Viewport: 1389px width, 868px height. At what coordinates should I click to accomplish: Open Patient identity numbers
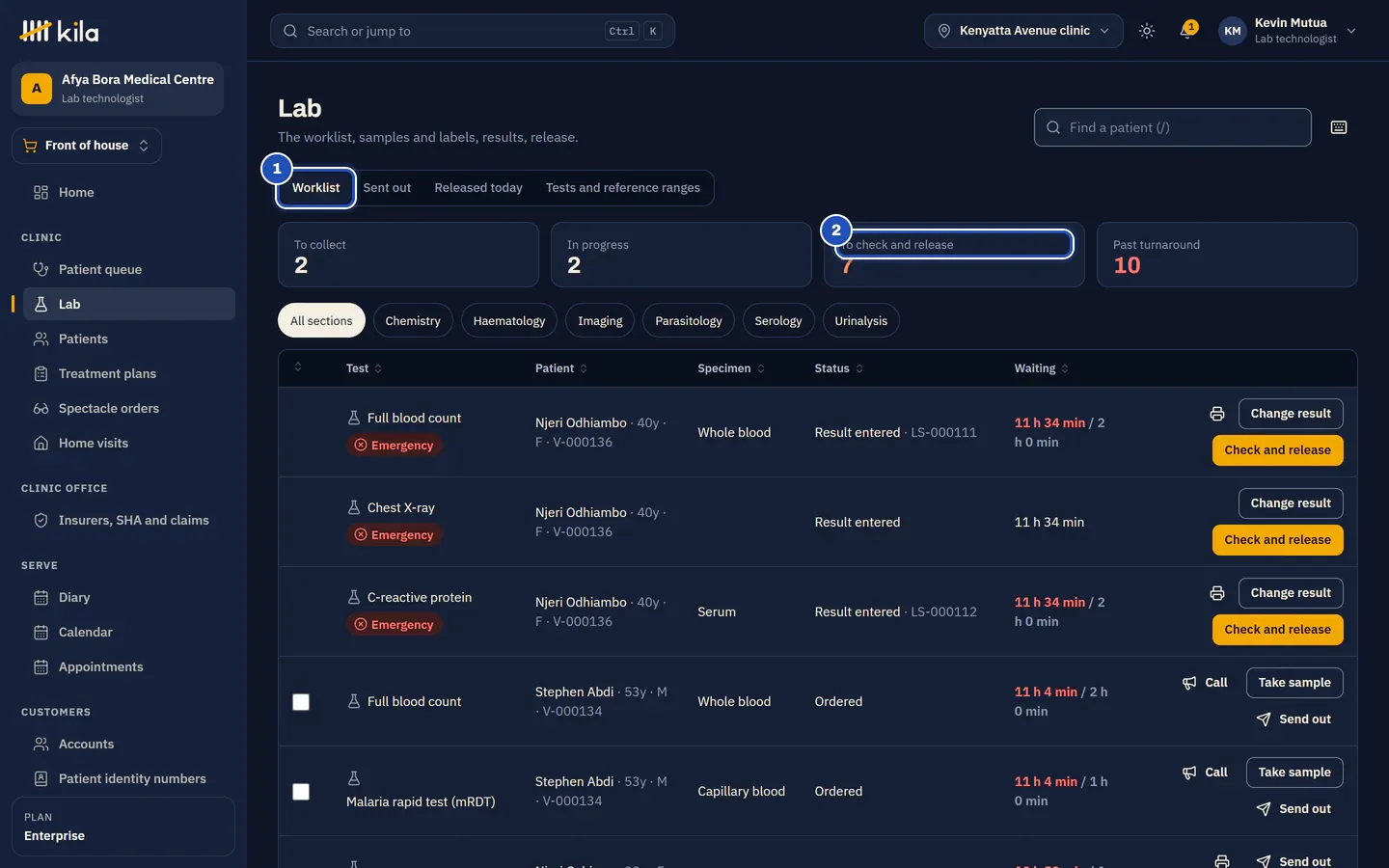129,778
